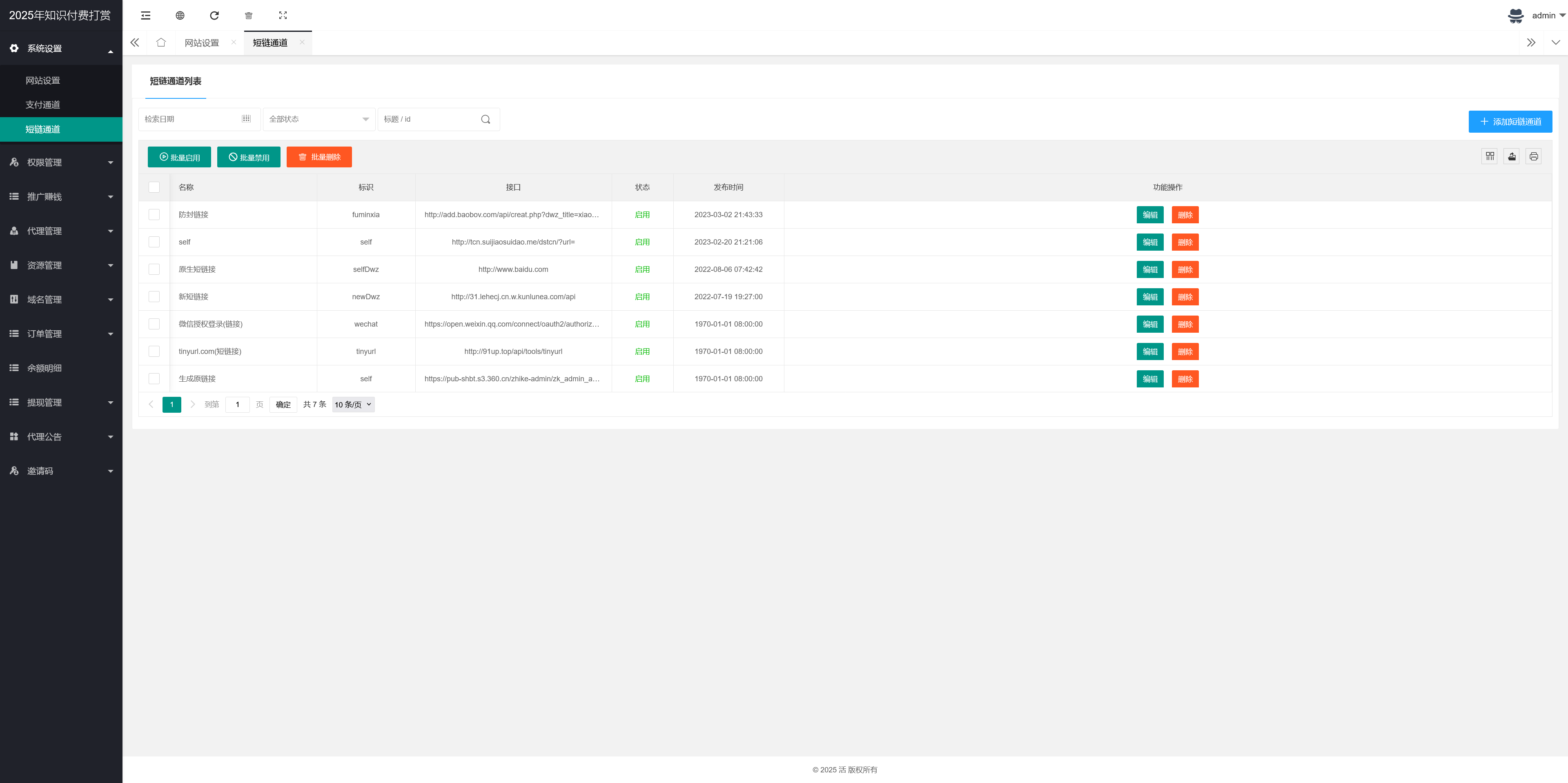The width and height of the screenshot is (1568, 783).
Task: Click the home tab icon
Action: pyautogui.click(x=161, y=42)
